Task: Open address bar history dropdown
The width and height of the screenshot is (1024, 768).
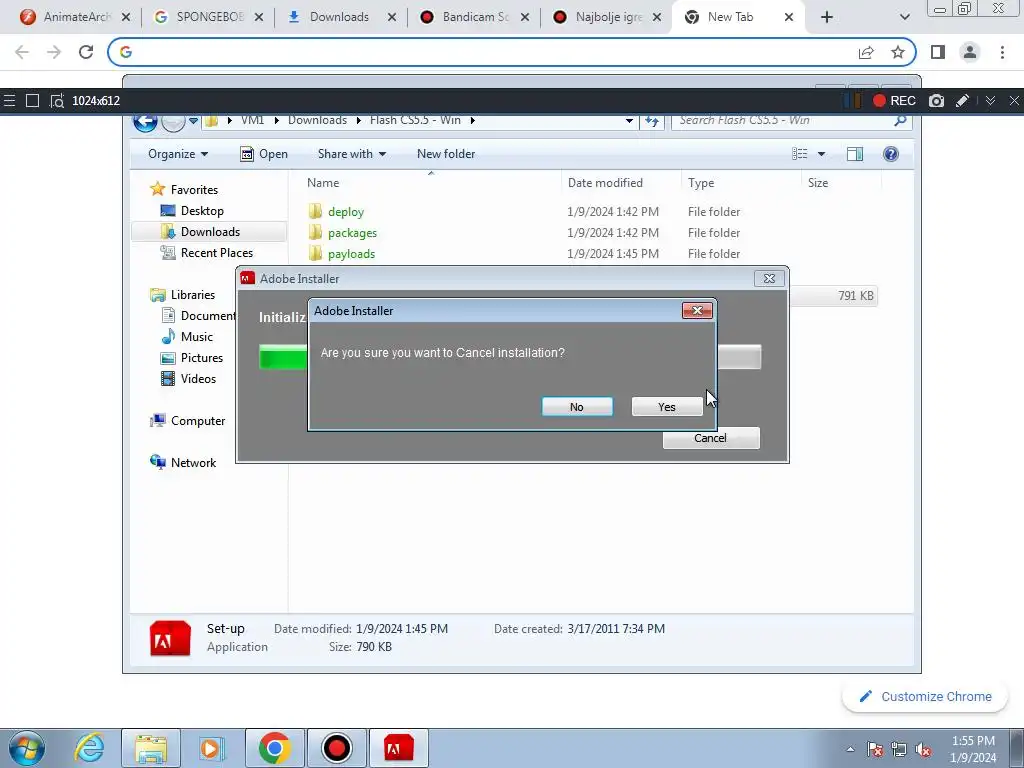Action: click(x=629, y=121)
